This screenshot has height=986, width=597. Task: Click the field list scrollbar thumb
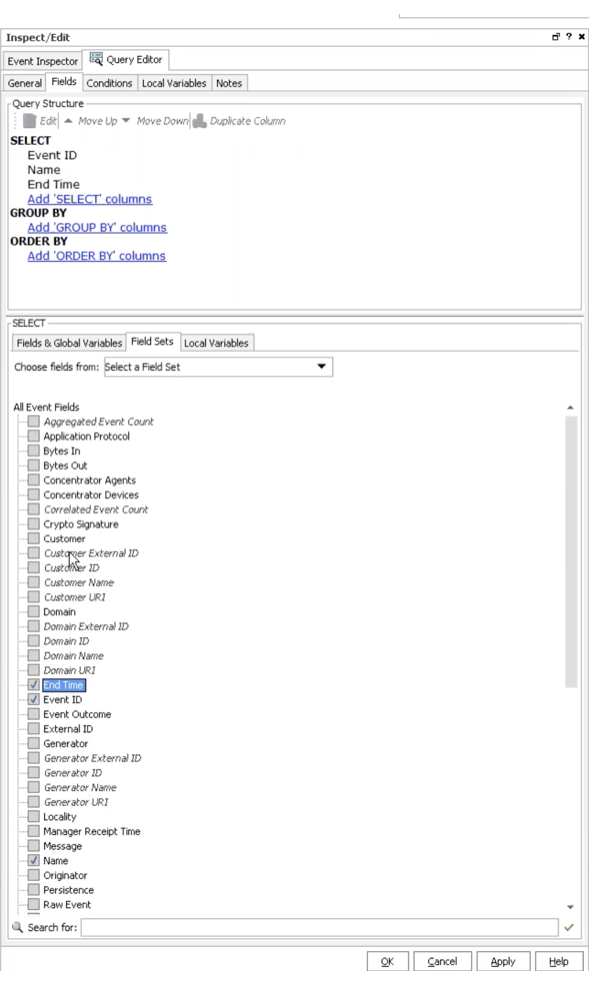571,552
